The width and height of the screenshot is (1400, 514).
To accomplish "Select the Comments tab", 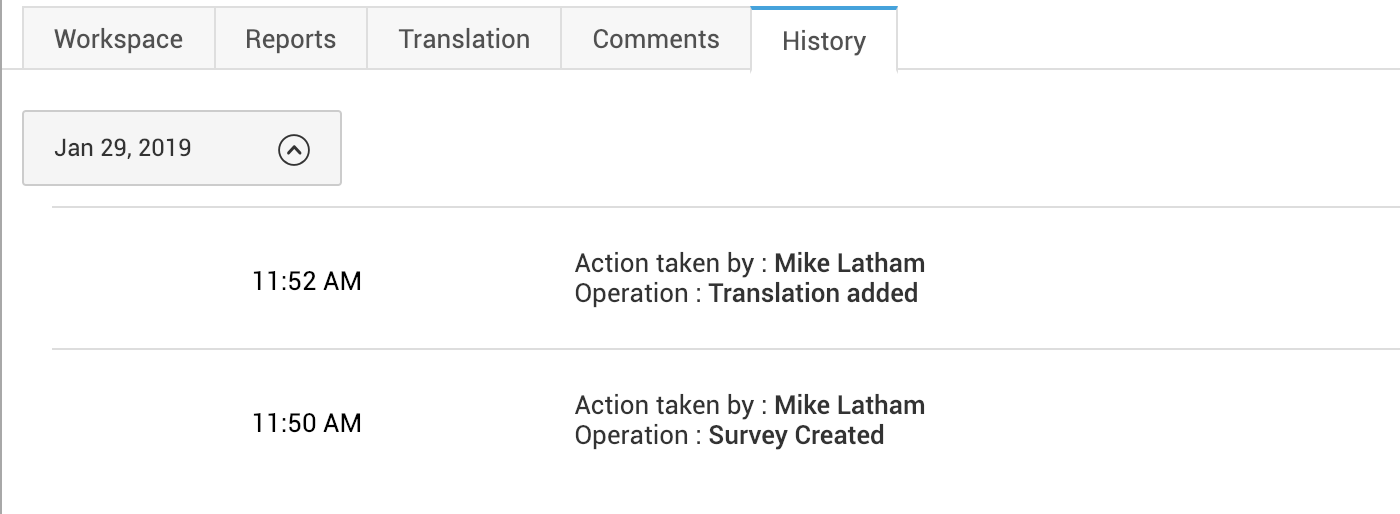I will (656, 39).
